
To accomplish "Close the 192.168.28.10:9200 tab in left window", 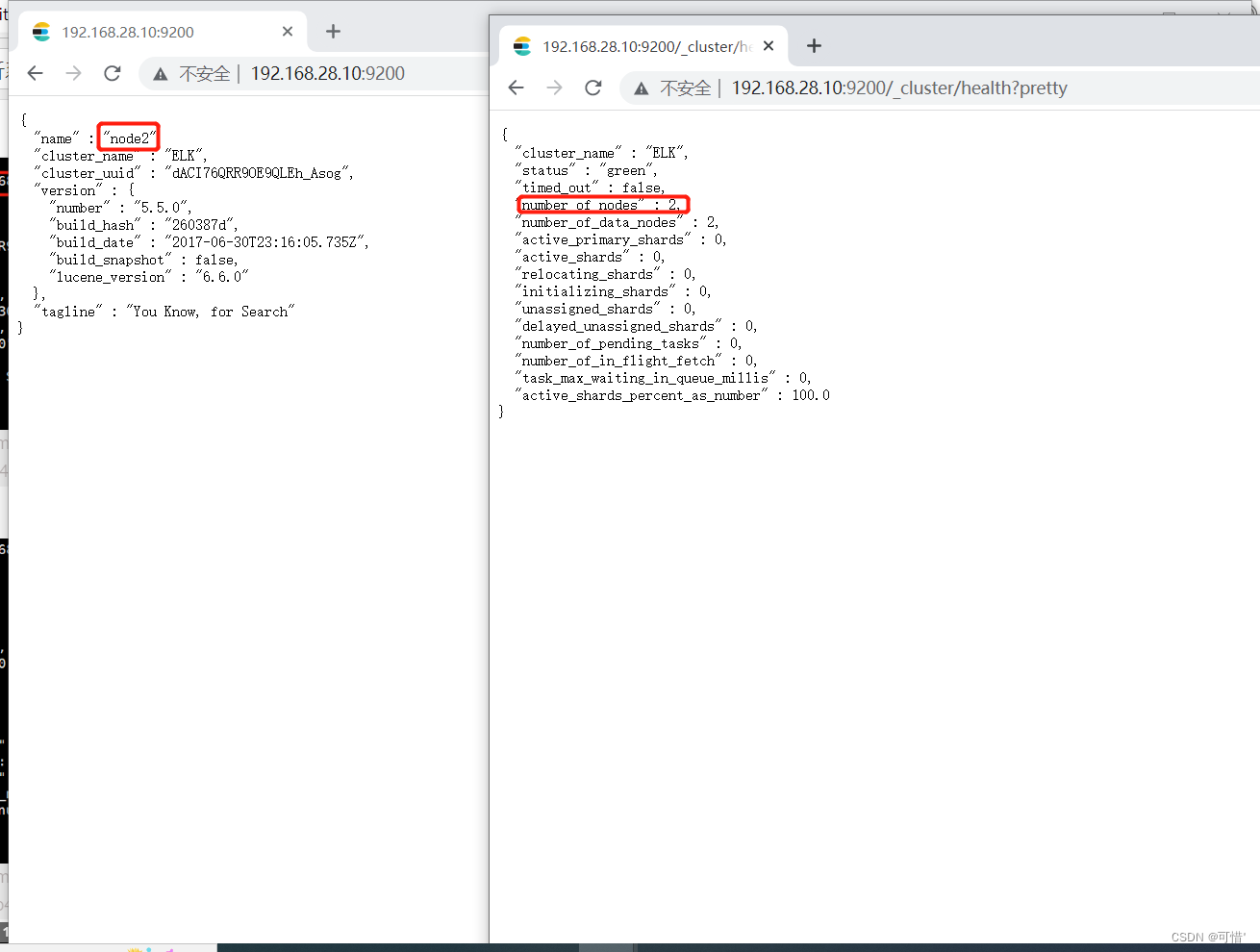I will (x=288, y=32).
